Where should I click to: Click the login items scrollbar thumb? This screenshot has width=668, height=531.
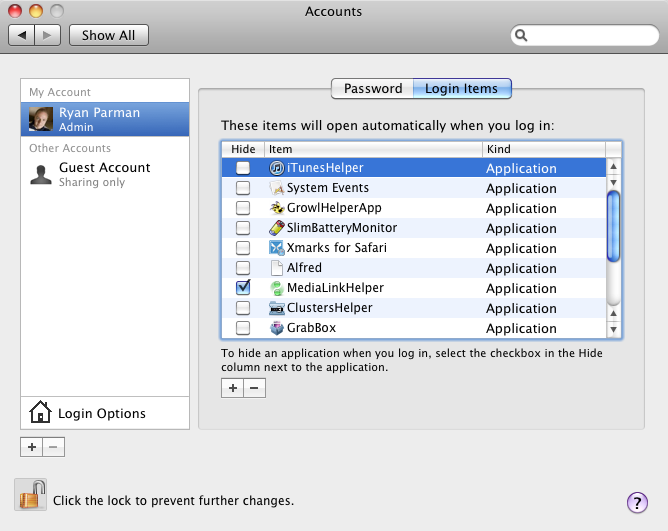click(613, 226)
